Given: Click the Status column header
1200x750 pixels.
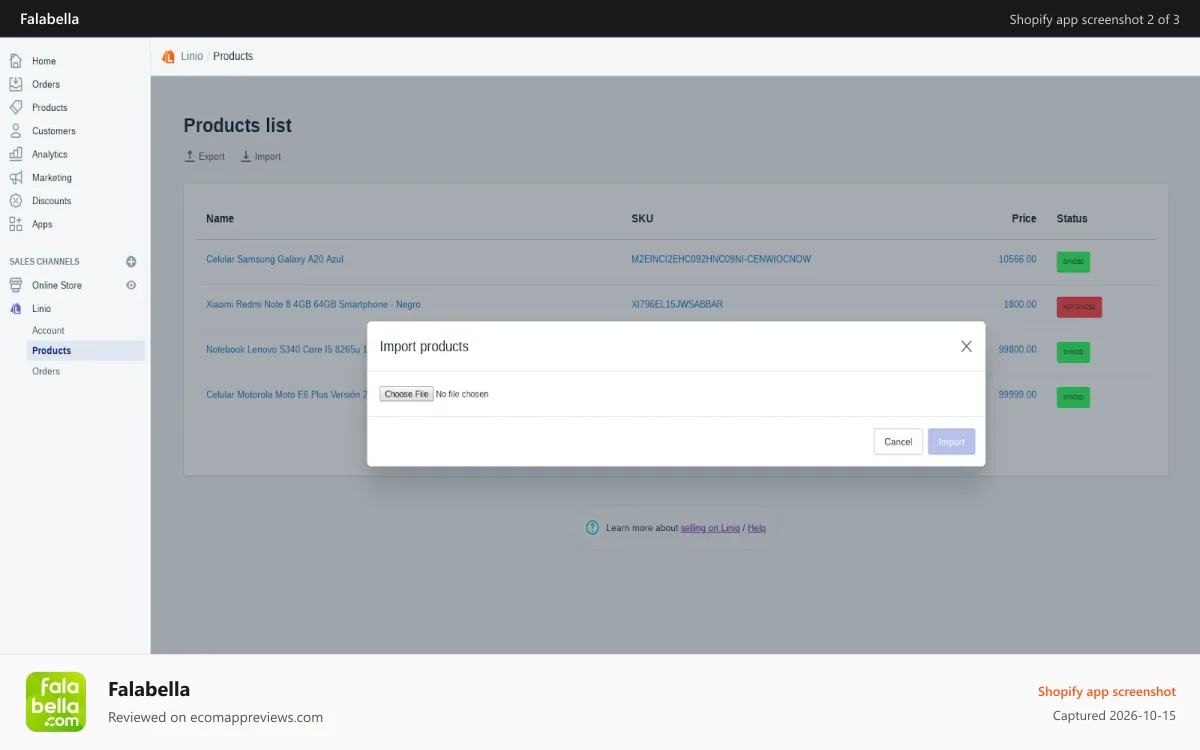Looking at the screenshot, I should coord(1072,218).
